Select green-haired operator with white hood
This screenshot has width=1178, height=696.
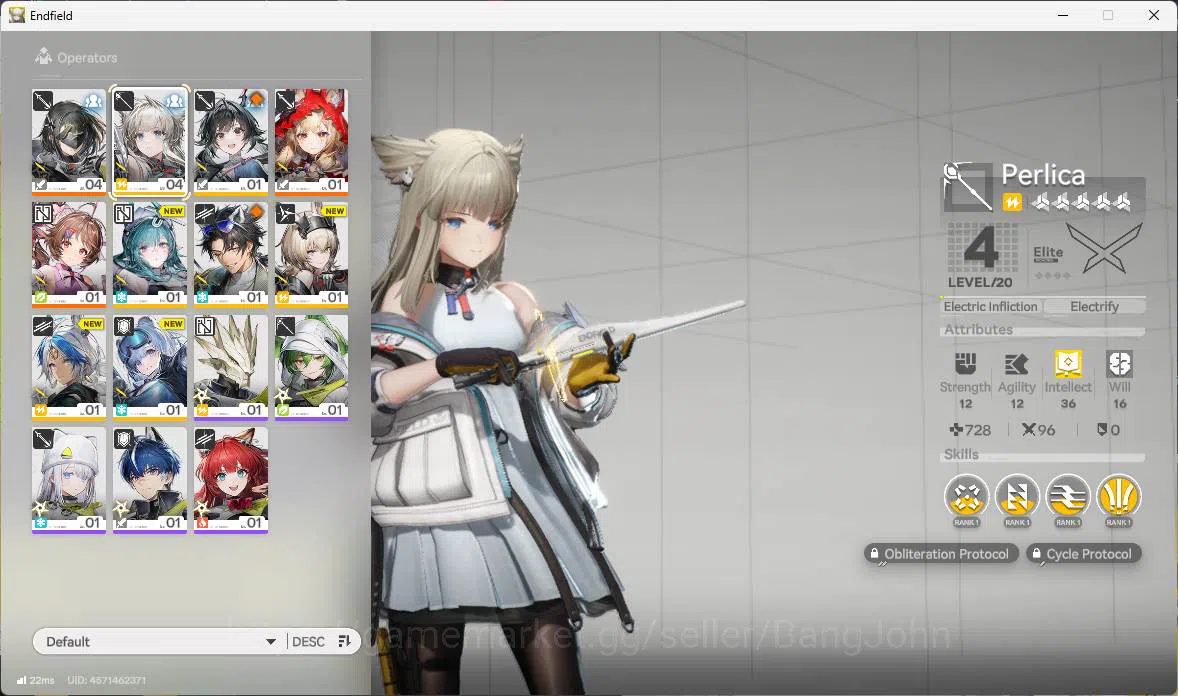(x=311, y=367)
